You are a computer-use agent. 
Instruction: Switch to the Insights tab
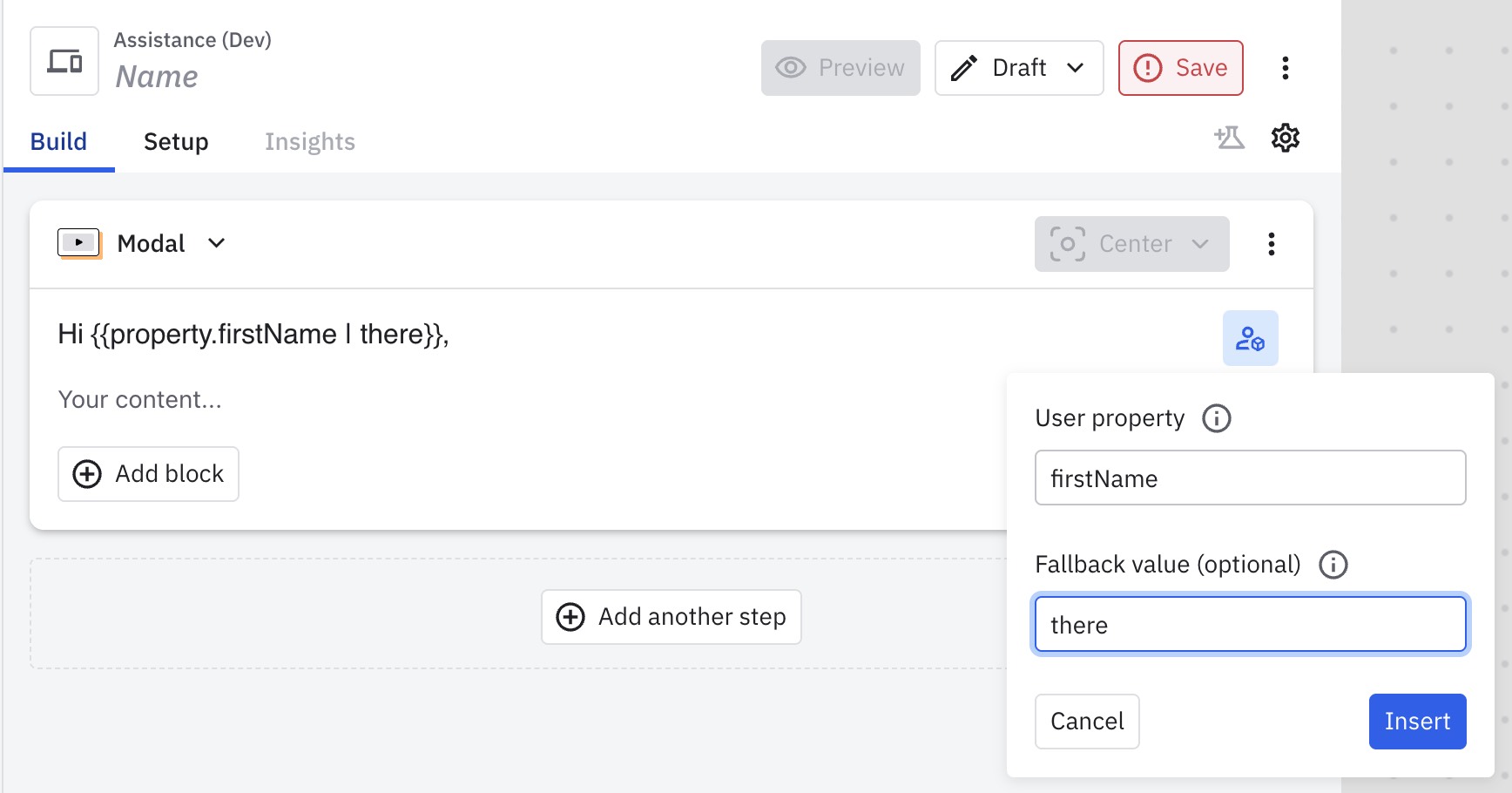pyautogui.click(x=309, y=141)
